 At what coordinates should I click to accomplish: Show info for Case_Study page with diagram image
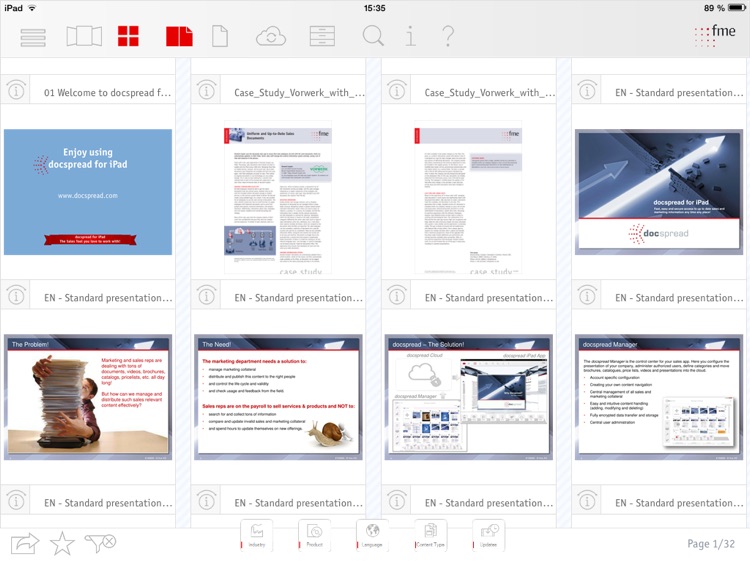tap(206, 90)
